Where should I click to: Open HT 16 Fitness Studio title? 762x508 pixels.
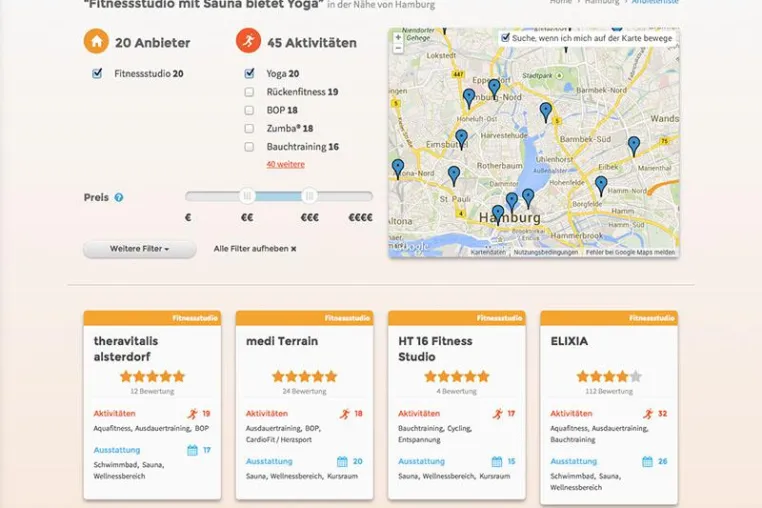click(x=435, y=349)
